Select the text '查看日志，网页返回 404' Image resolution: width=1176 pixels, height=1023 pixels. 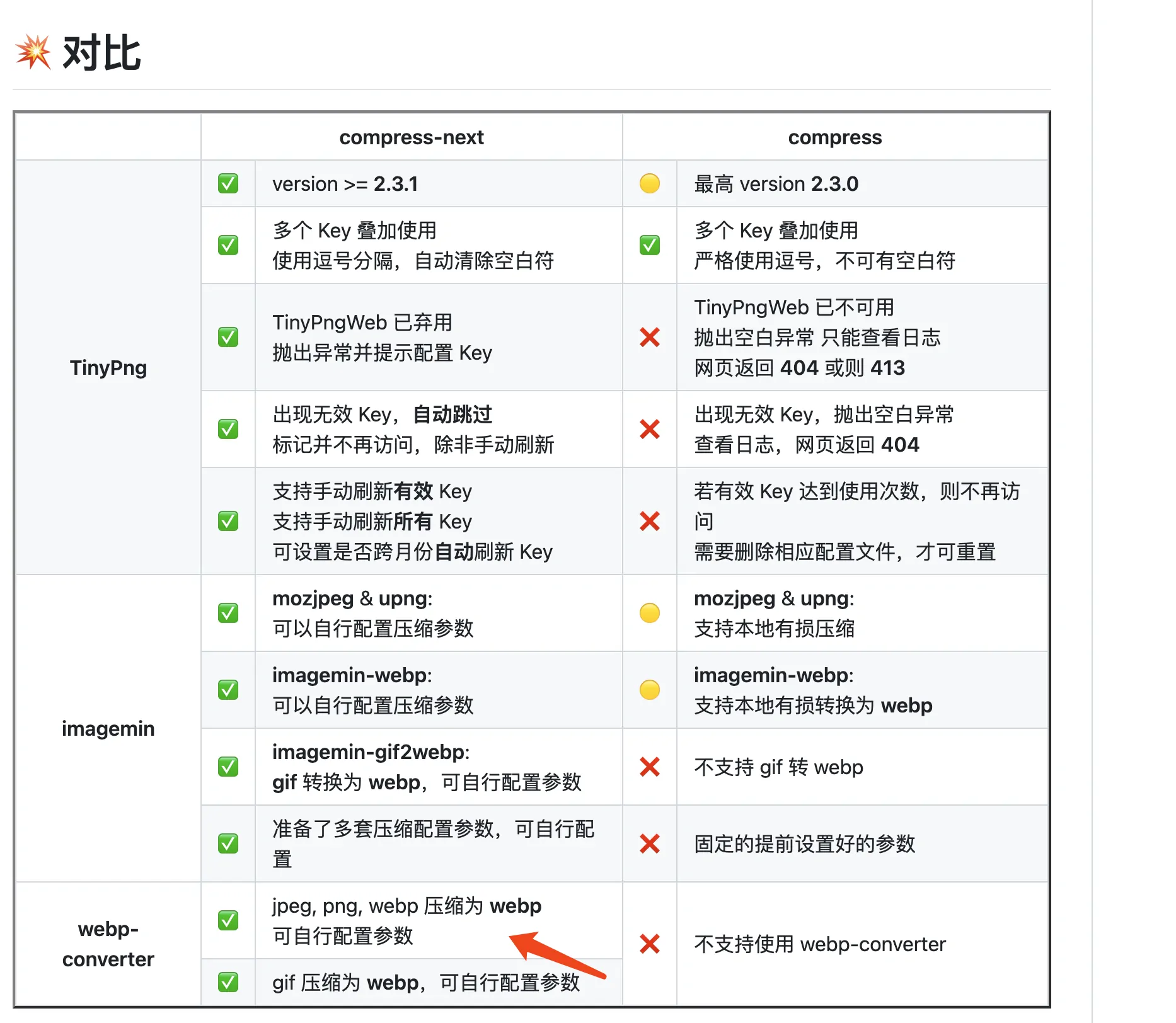point(807,445)
